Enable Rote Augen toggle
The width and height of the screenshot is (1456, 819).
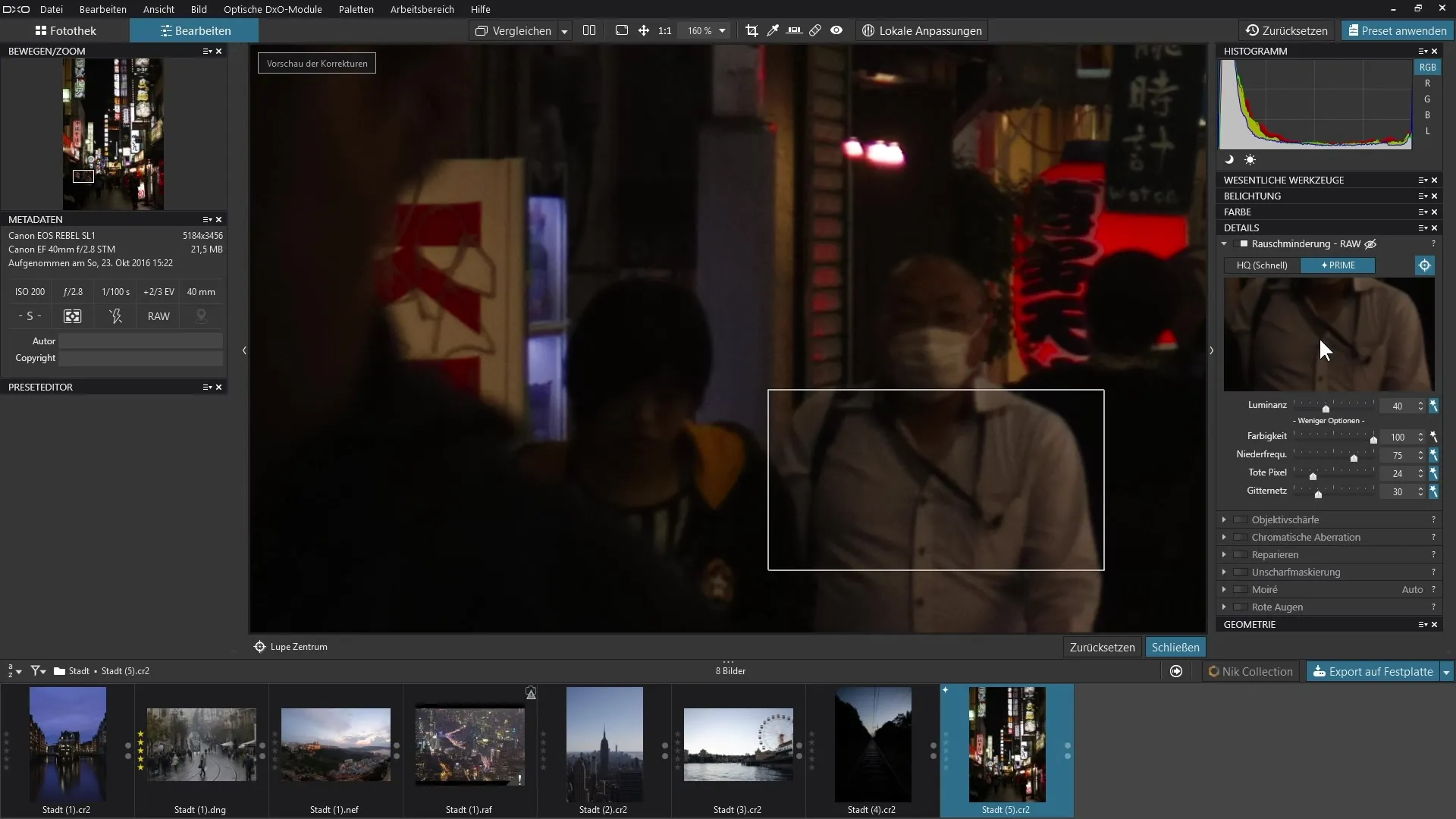1241,607
